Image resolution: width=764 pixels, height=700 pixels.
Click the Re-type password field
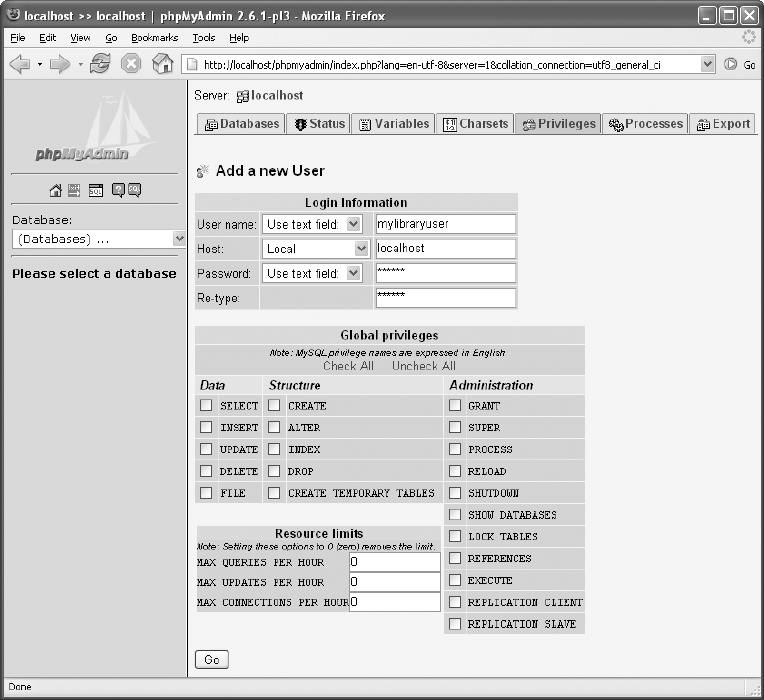(445, 298)
